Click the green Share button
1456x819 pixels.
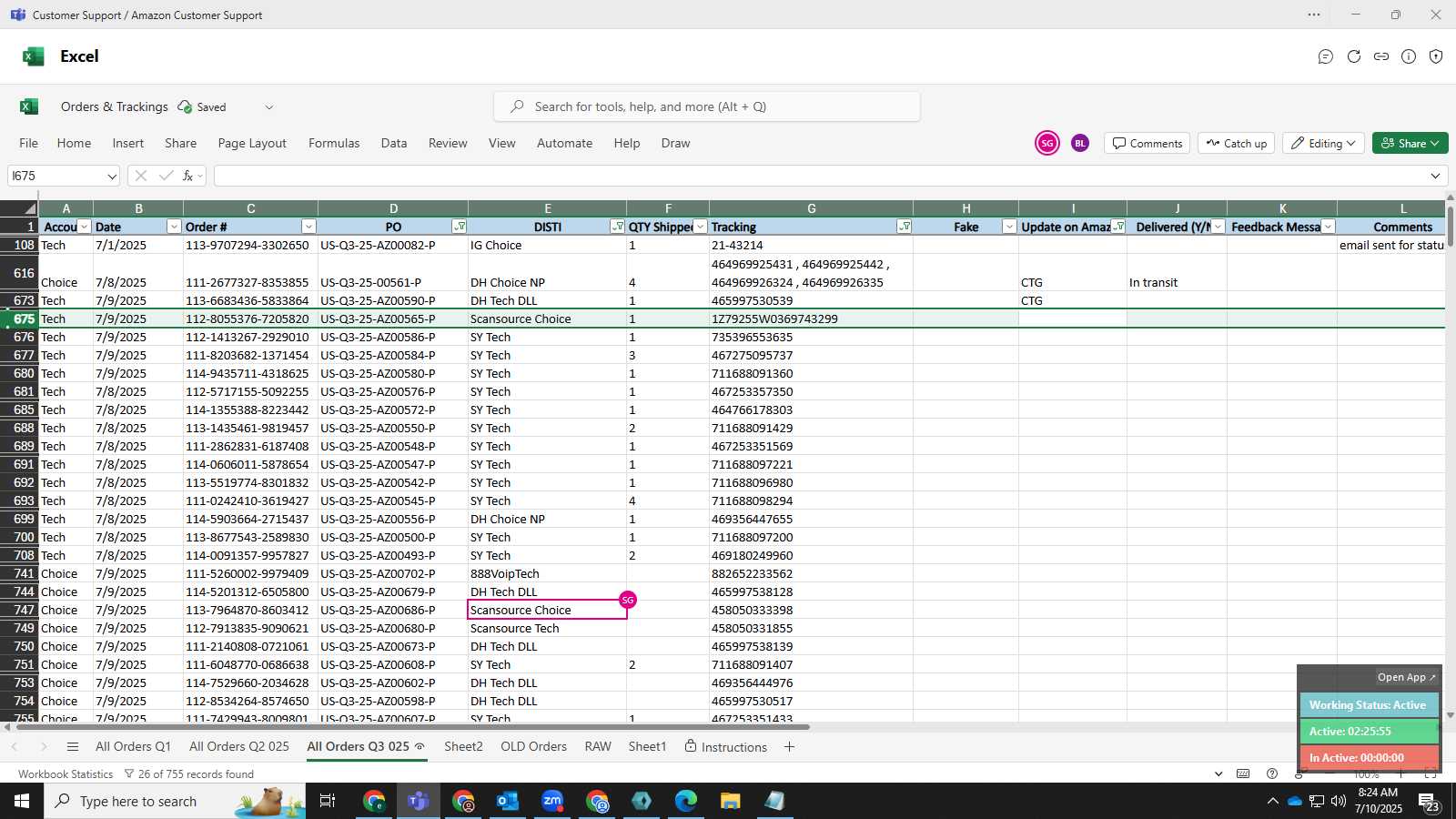pyautogui.click(x=1410, y=143)
